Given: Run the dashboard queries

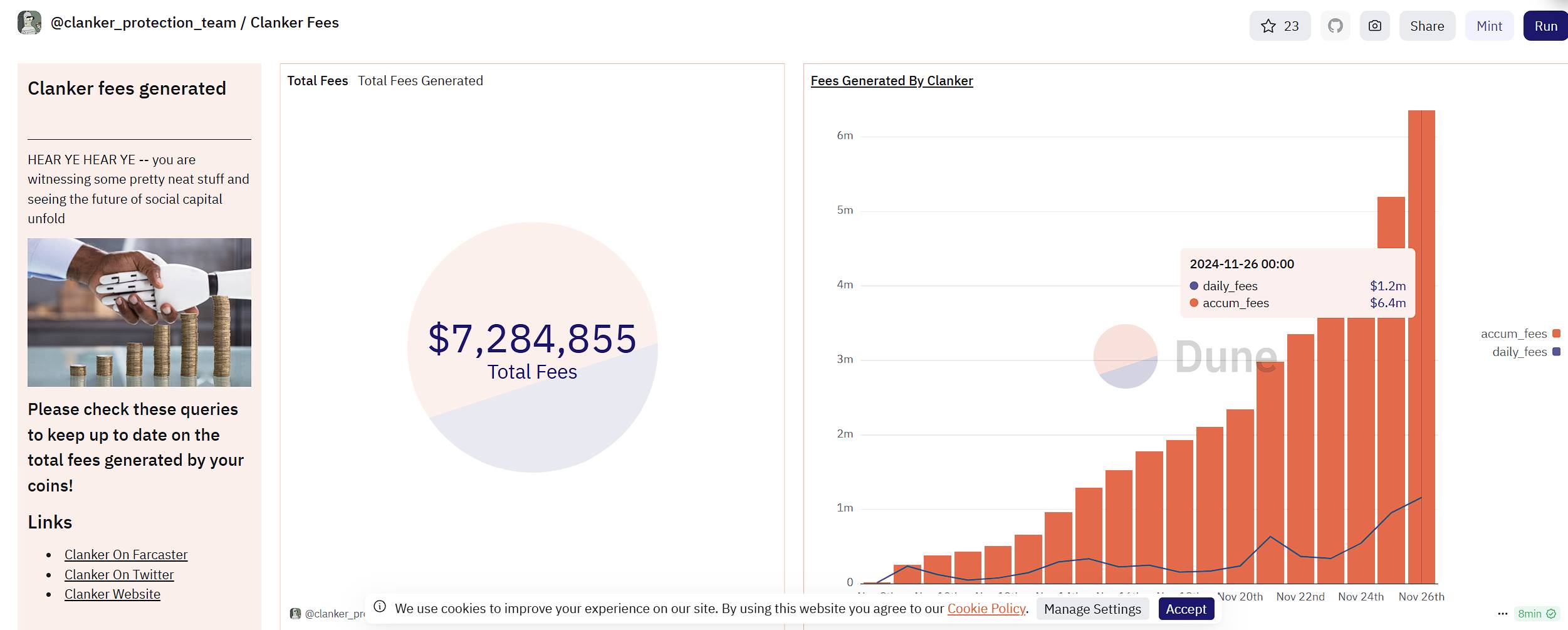Looking at the screenshot, I should (x=1545, y=26).
